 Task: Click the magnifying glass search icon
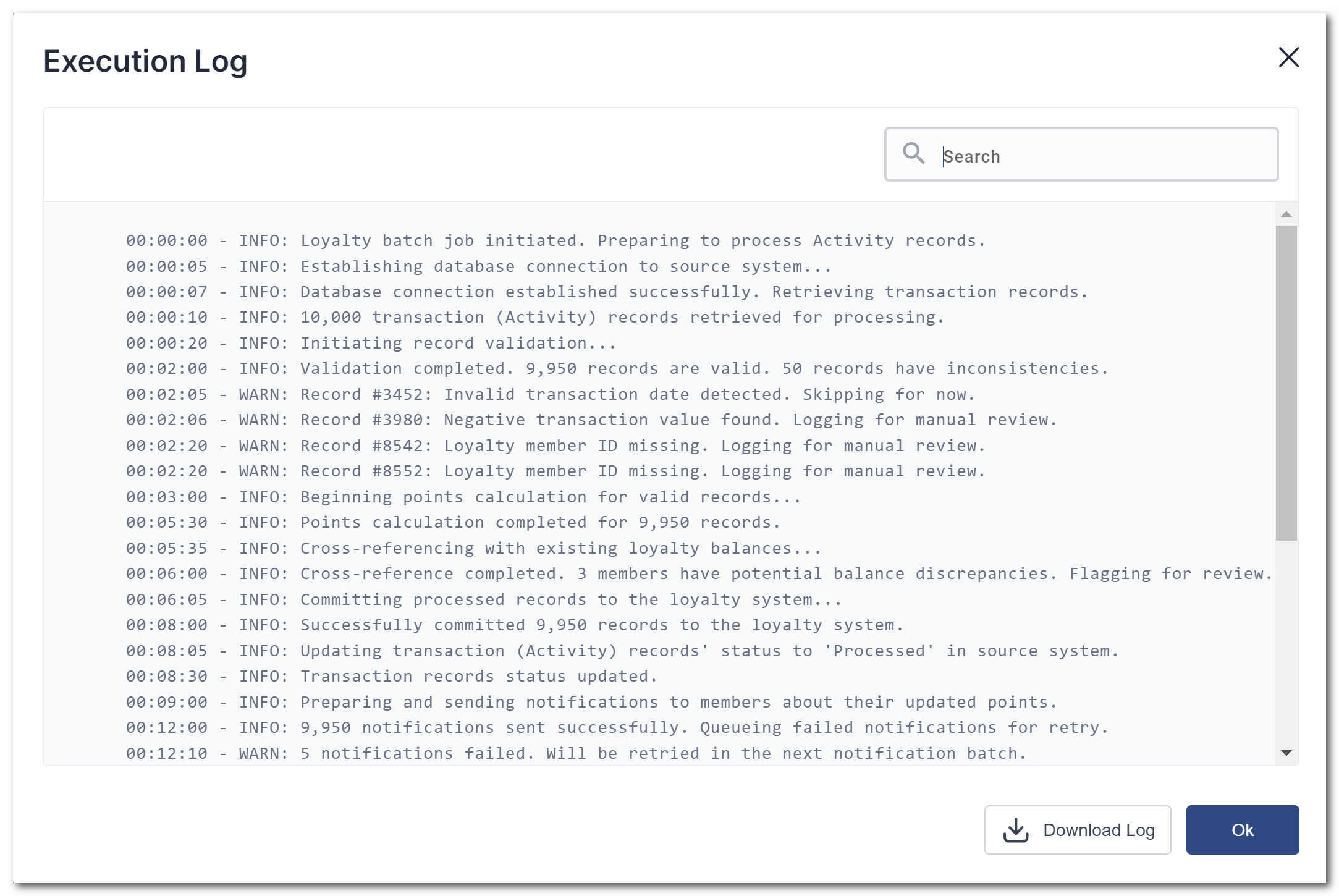point(913,153)
